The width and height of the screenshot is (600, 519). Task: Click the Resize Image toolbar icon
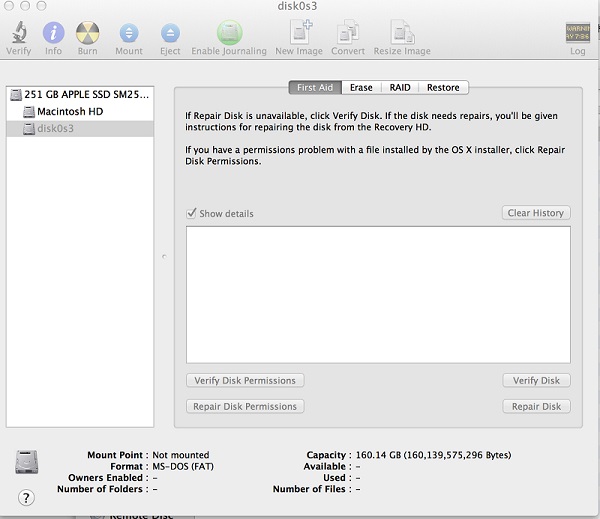point(402,32)
